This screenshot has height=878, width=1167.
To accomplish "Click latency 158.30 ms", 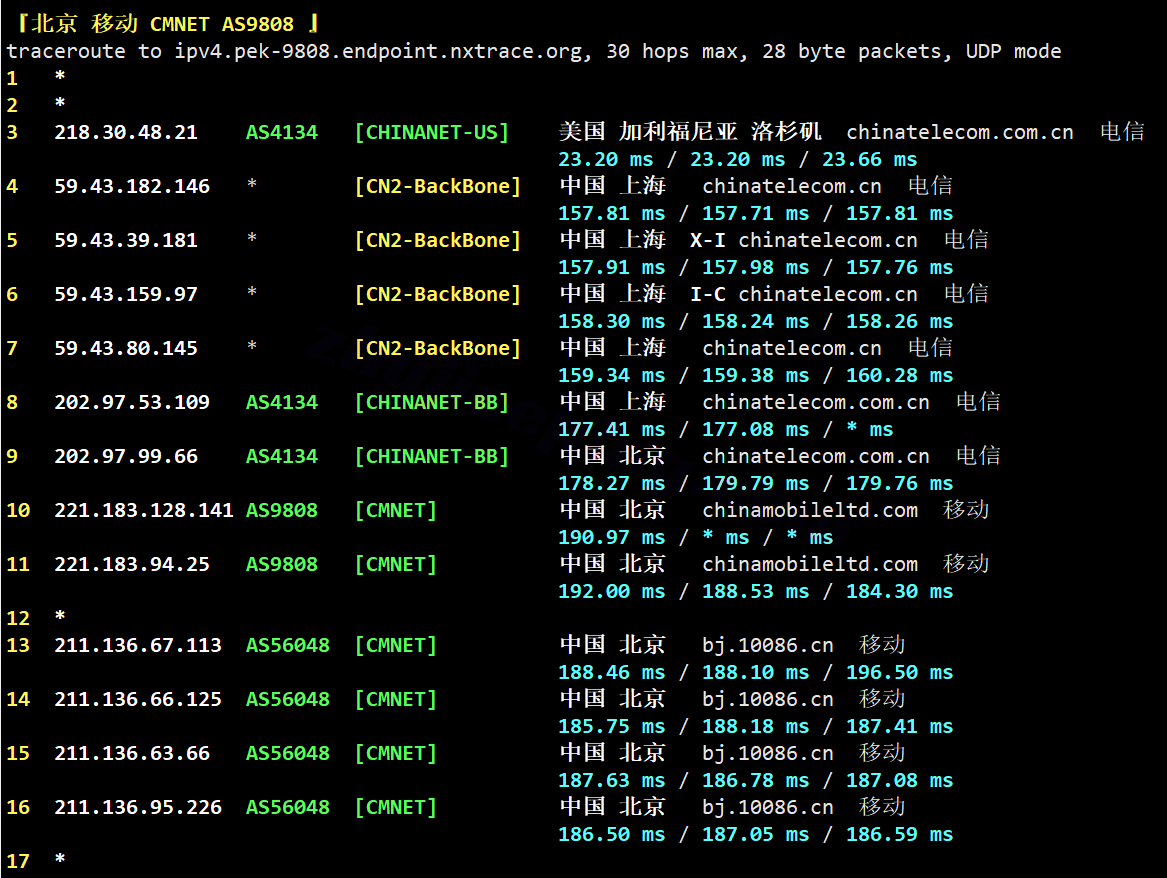I will (612, 321).
